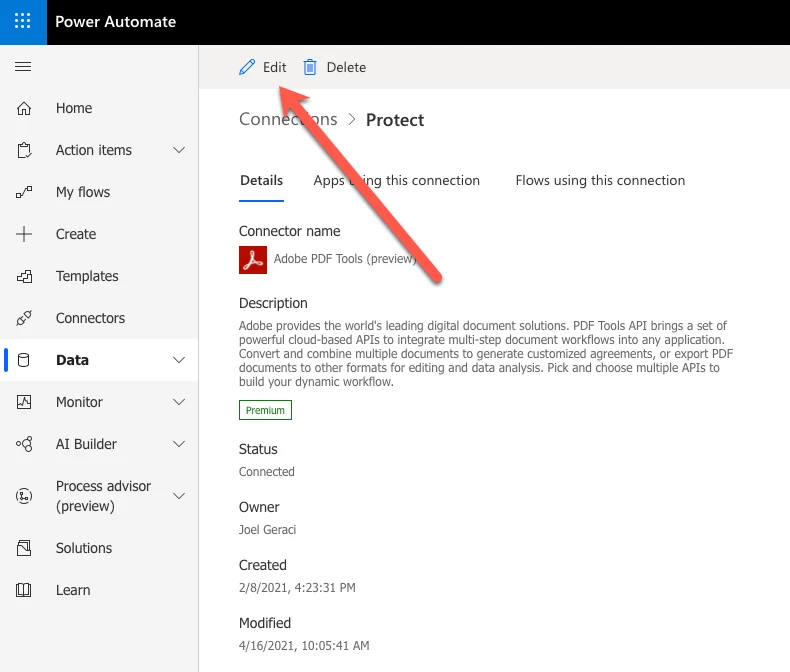Click the Premium badge
The height and width of the screenshot is (672, 790).
click(x=266, y=410)
